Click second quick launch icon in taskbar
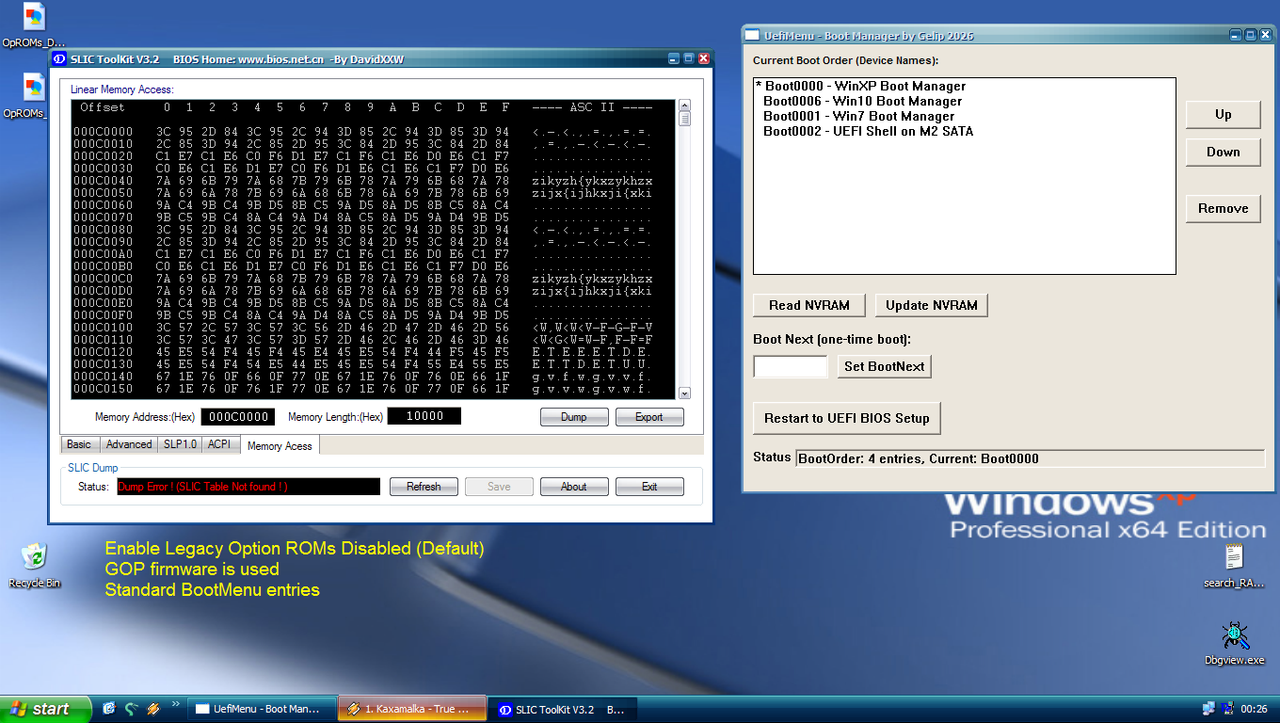The image size is (1280, 723). click(131, 709)
